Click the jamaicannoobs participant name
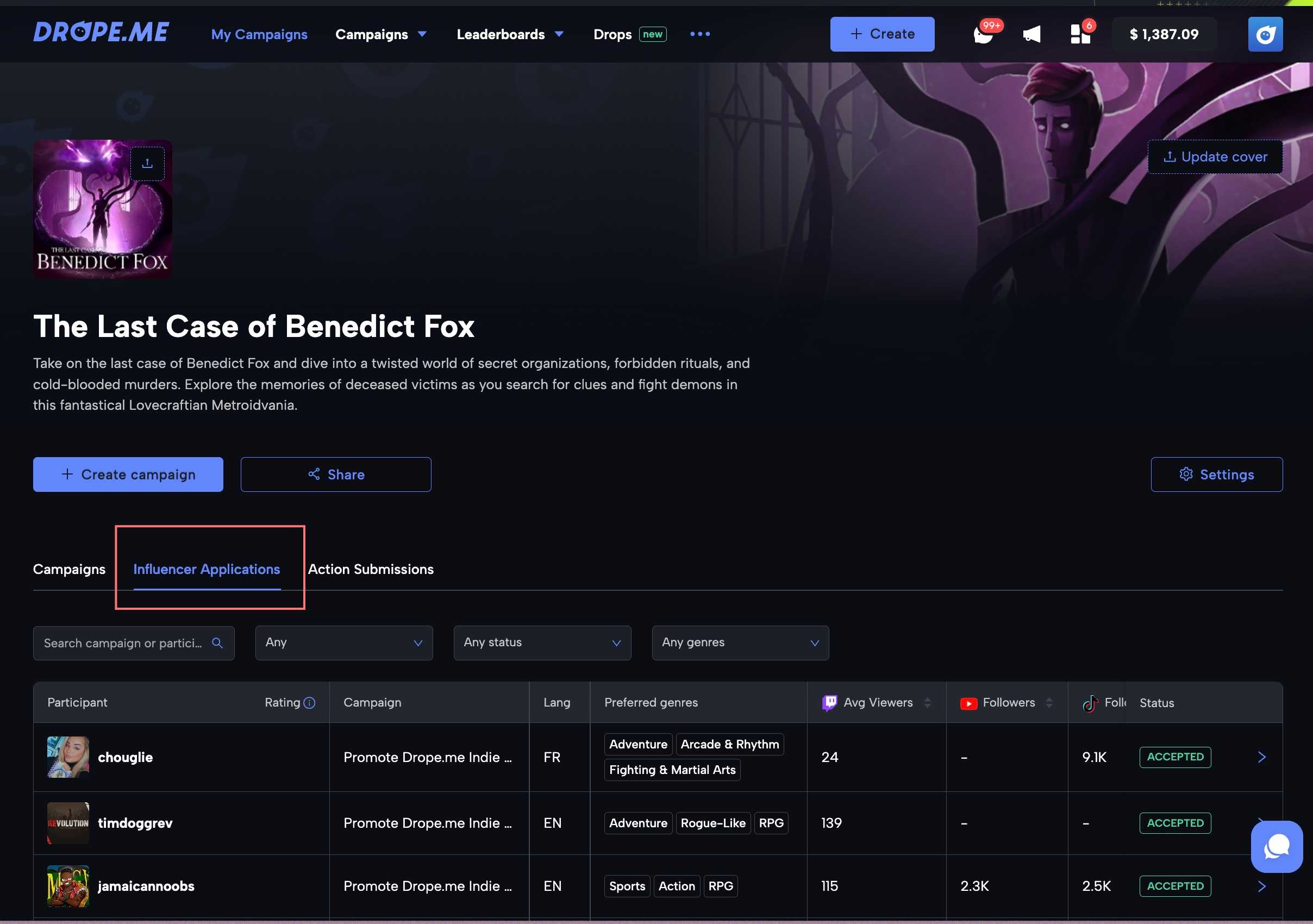 pyautogui.click(x=146, y=886)
